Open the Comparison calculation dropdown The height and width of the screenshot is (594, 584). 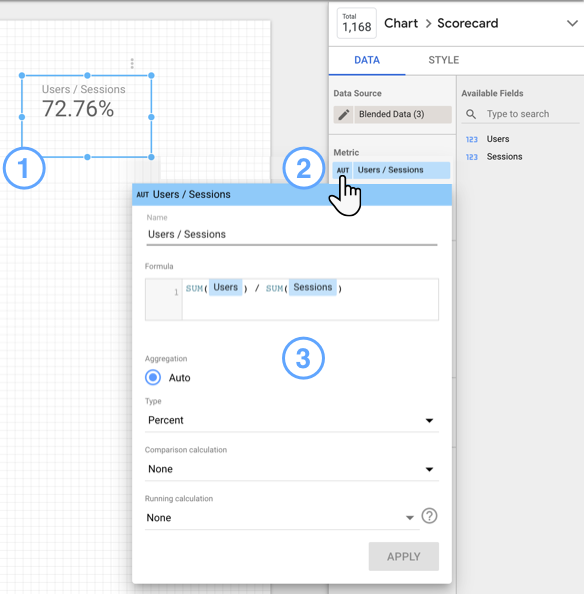pyautogui.click(x=292, y=469)
